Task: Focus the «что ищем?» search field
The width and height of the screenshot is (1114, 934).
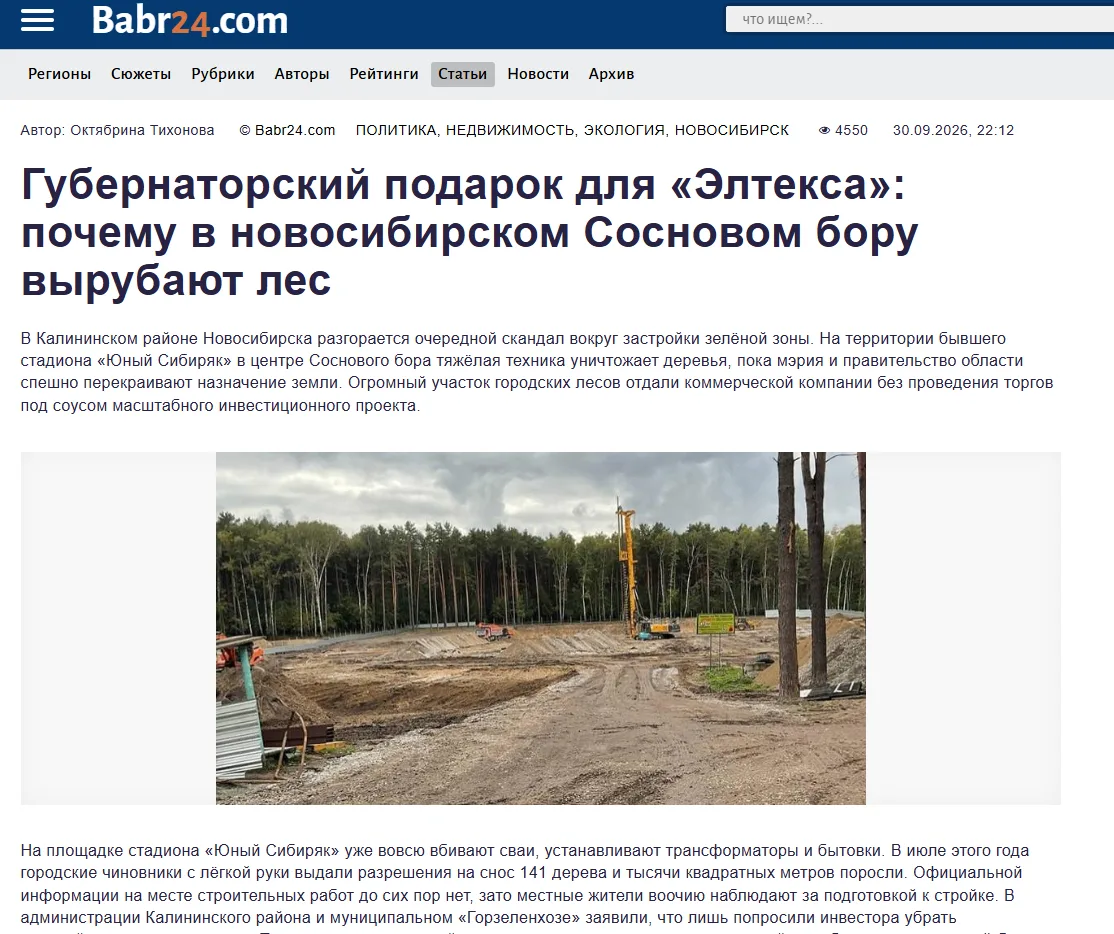Action: (919, 19)
